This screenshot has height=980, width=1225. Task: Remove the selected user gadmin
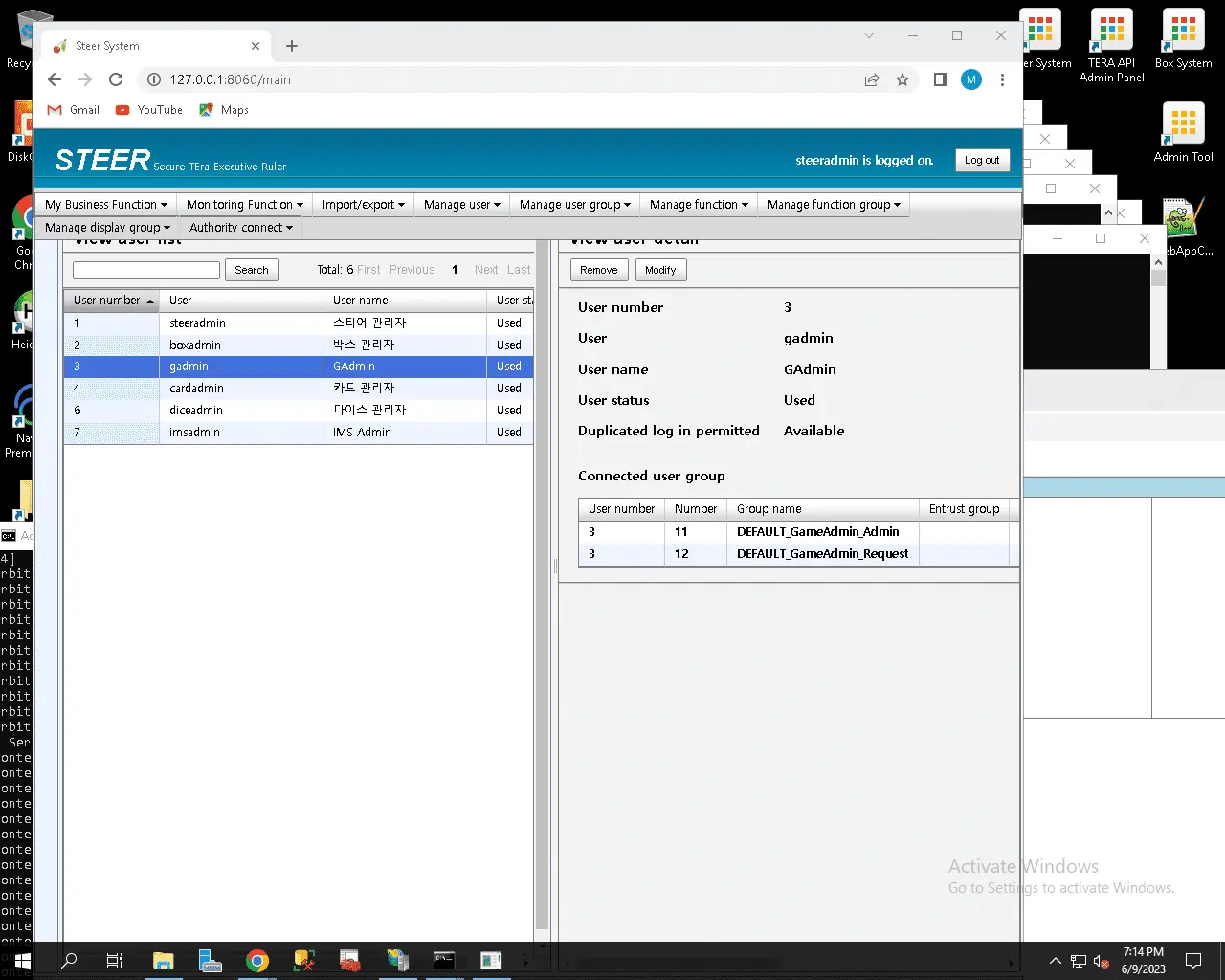click(599, 270)
